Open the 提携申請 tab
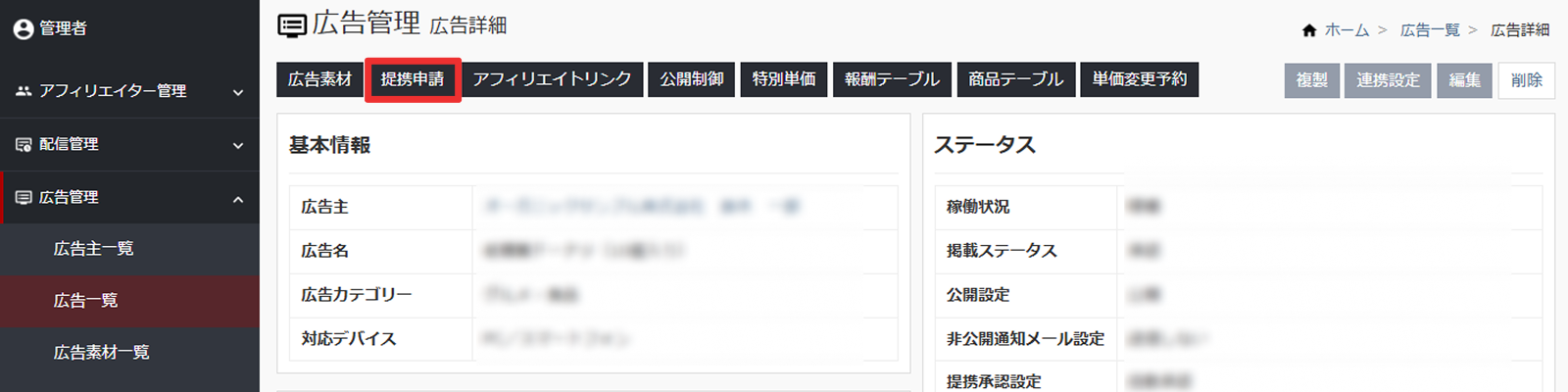1568x392 pixels. (413, 79)
